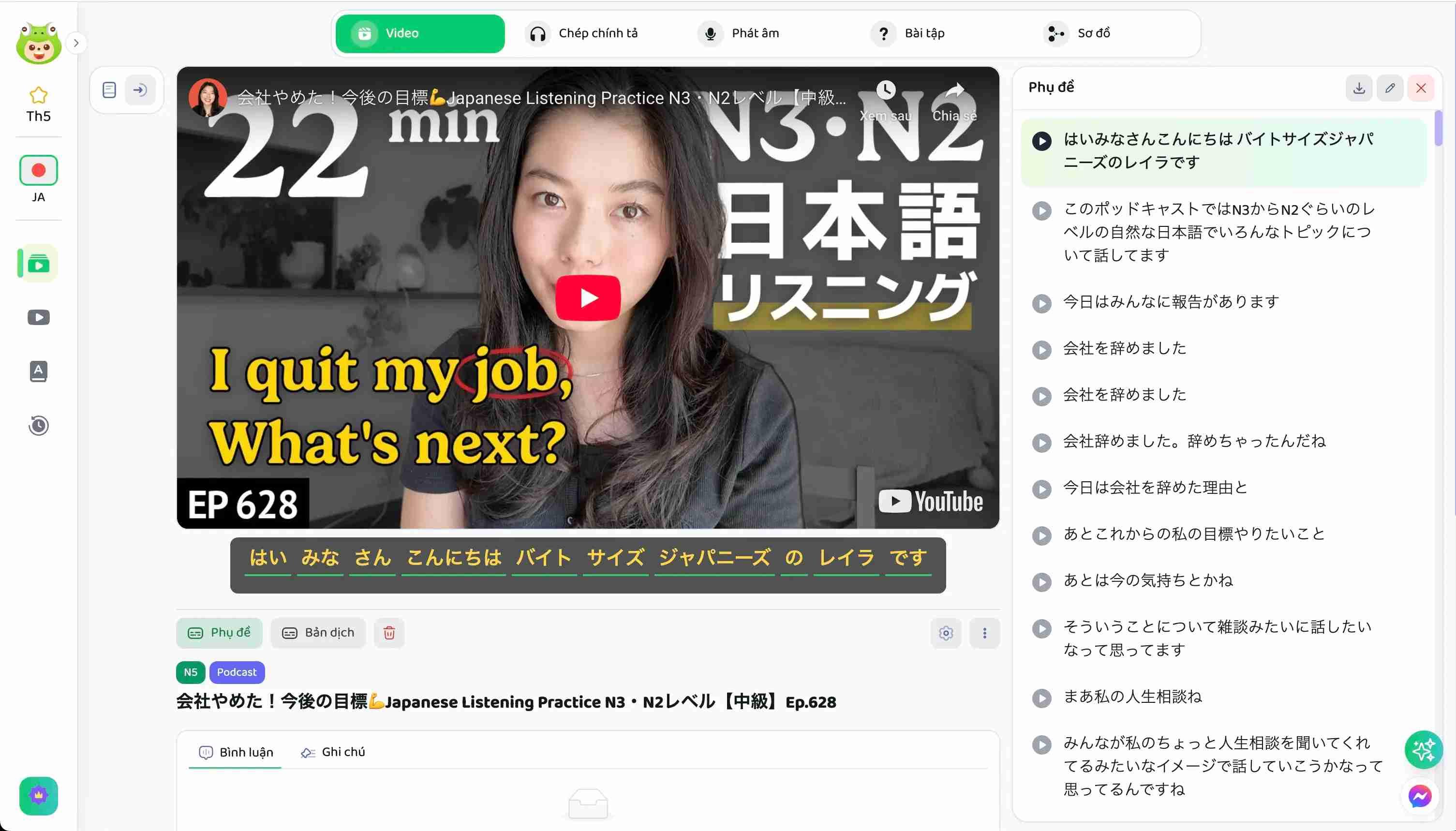Toggle the JA recording language button
Viewport: 1456px width, 831px height.
point(38,171)
